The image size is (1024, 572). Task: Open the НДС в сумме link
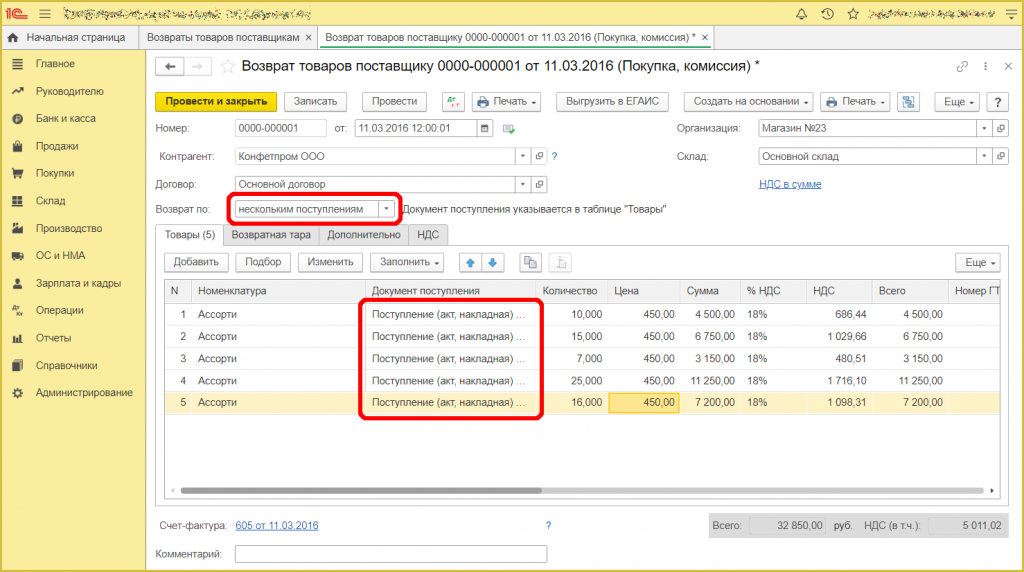click(790, 184)
